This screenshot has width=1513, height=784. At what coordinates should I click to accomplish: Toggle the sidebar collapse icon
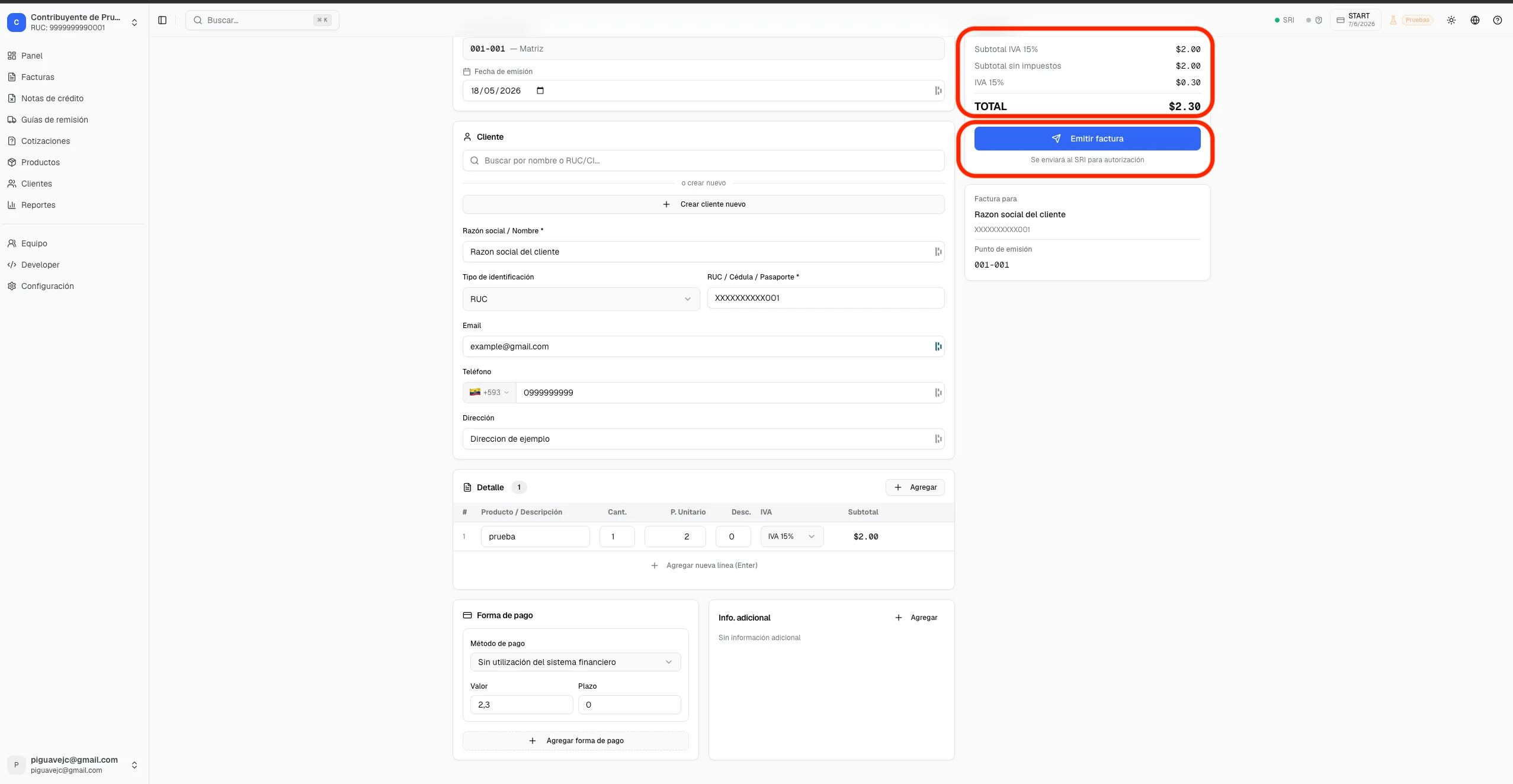point(162,20)
